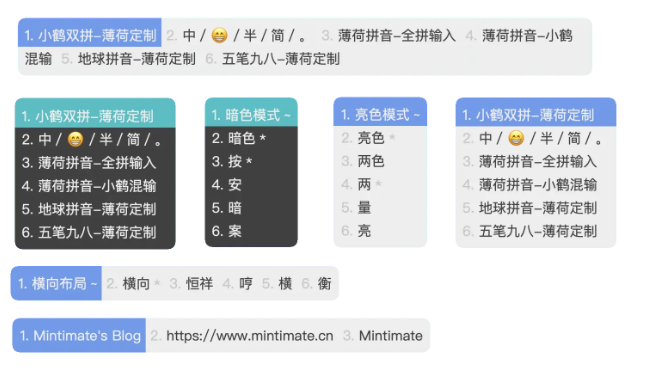Choose candidate 3 按 in dark panel
Viewport: 651px width, 381px height.
251,161
